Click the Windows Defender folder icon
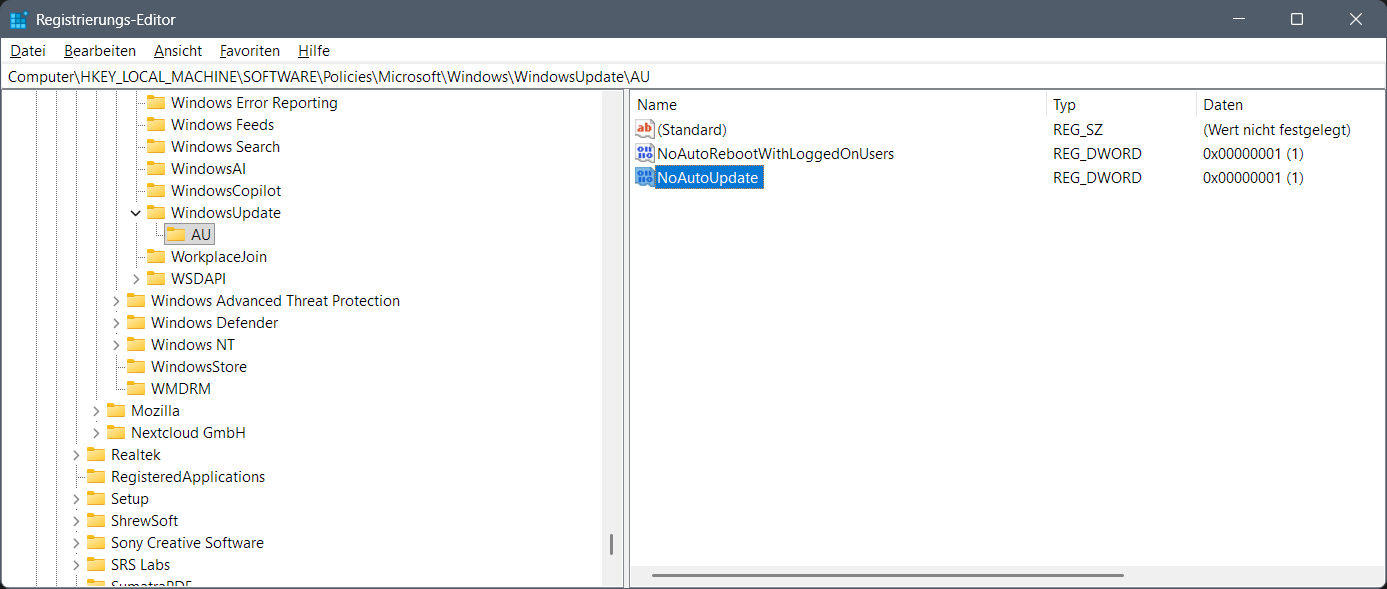 (x=136, y=322)
